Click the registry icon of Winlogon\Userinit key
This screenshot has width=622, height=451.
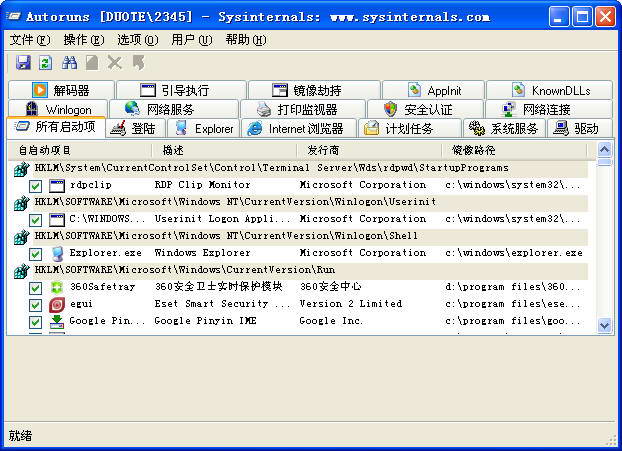pos(22,203)
